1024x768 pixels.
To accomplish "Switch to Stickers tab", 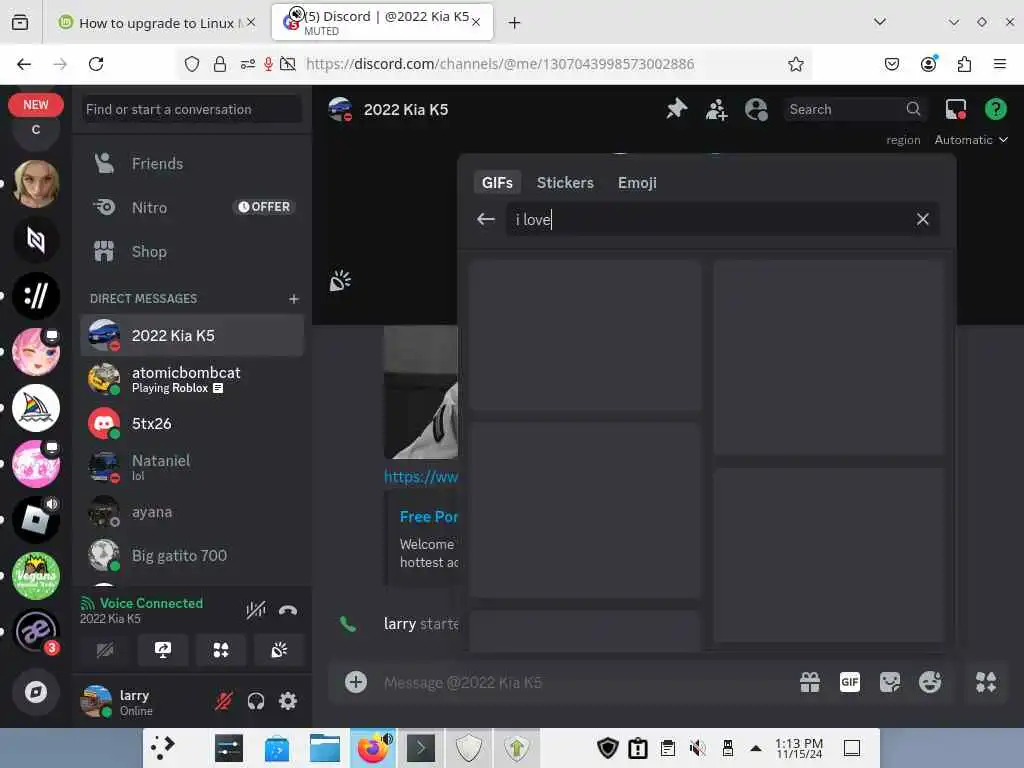I will [565, 182].
